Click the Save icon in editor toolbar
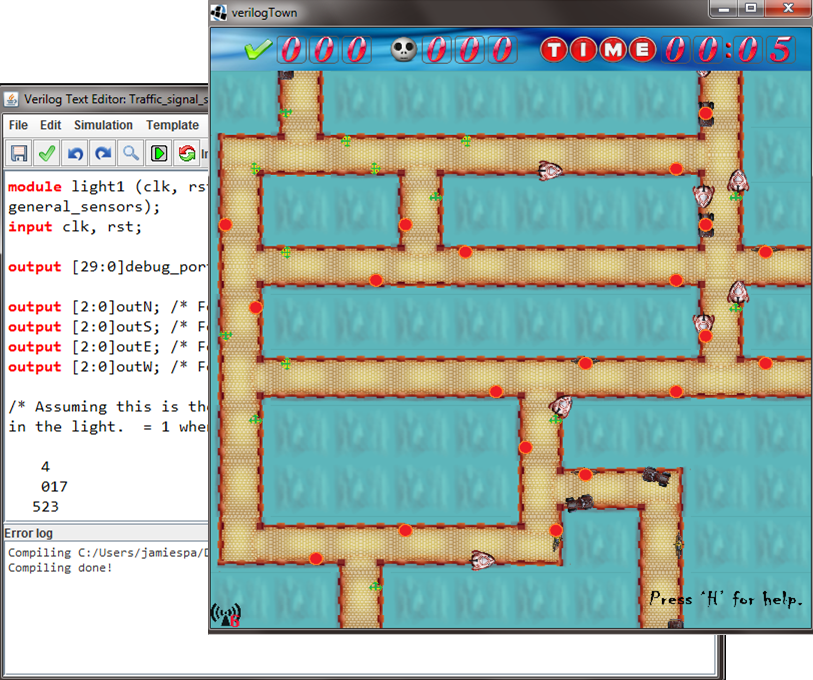Viewport: 813px width, 680px height. (x=18, y=153)
